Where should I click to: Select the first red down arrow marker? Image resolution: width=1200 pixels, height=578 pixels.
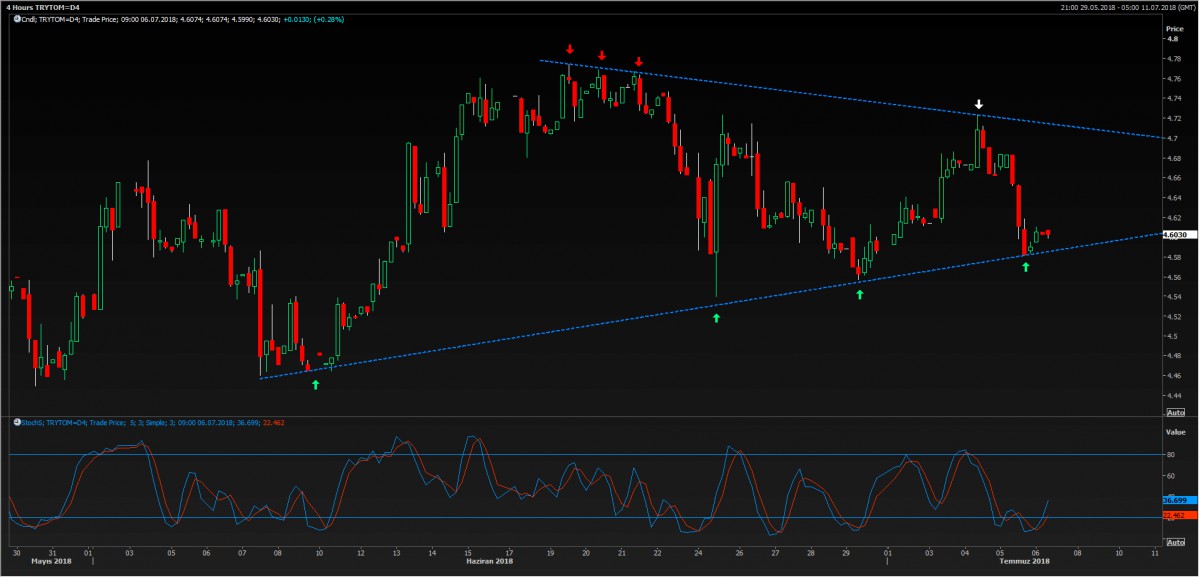[569, 49]
